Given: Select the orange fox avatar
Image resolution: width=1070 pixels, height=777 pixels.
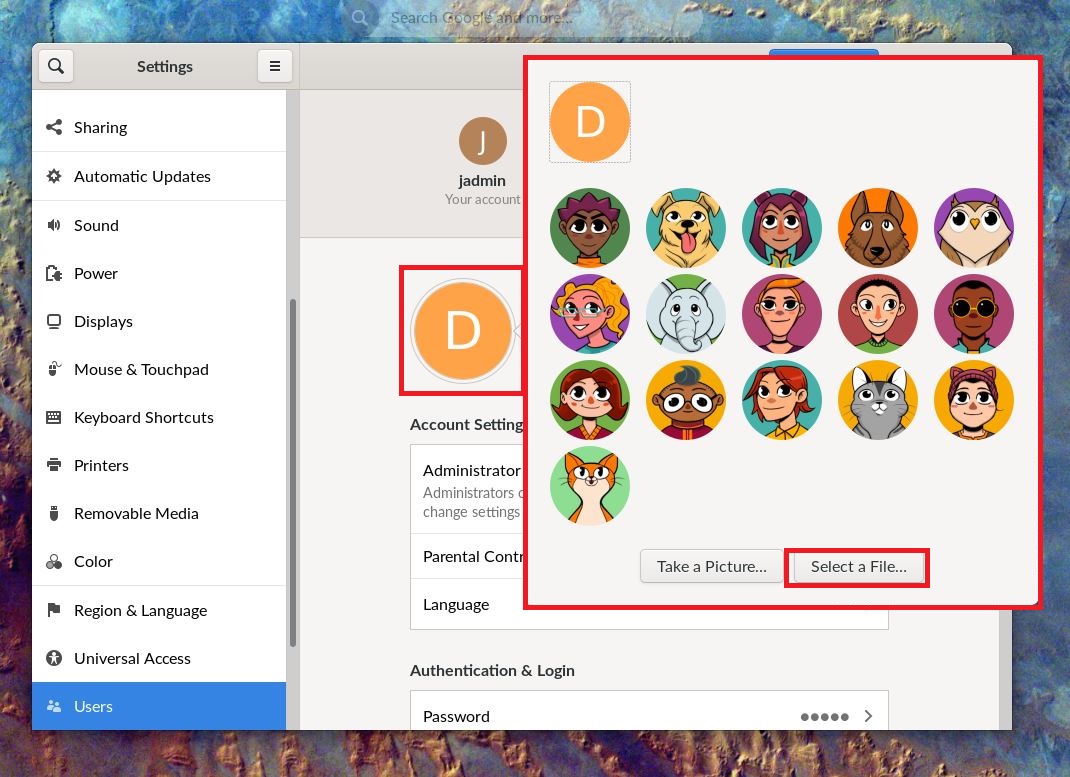Looking at the screenshot, I should tap(590, 486).
